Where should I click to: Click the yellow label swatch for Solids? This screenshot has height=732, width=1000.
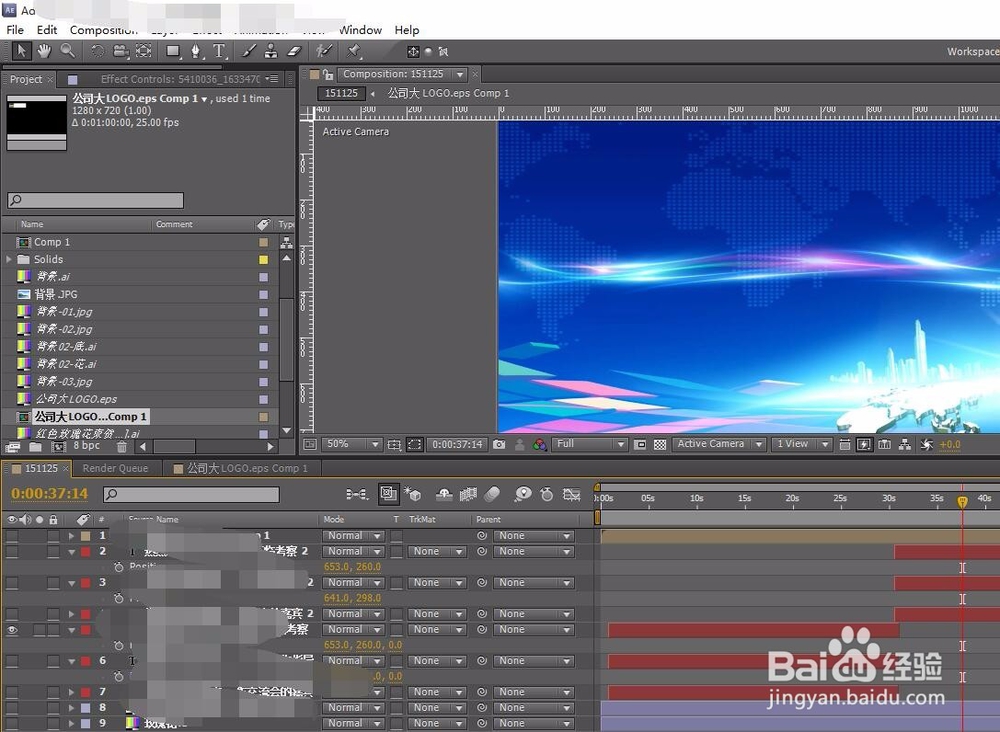pyautogui.click(x=263, y=260)
